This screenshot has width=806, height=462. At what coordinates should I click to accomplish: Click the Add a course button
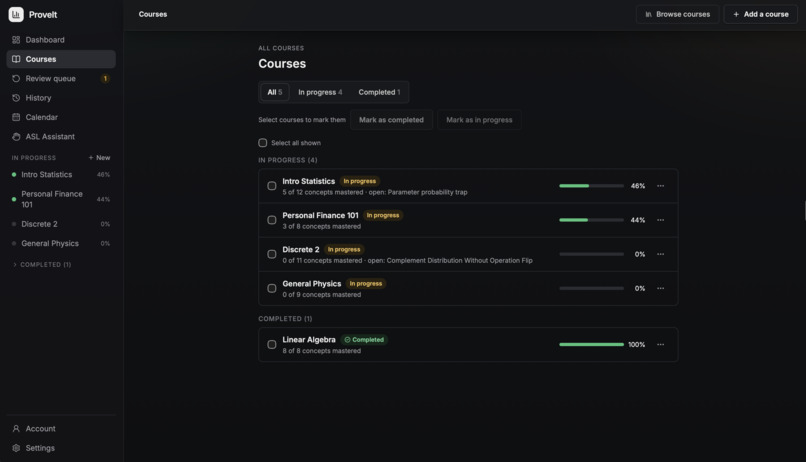tap(761, 14)
